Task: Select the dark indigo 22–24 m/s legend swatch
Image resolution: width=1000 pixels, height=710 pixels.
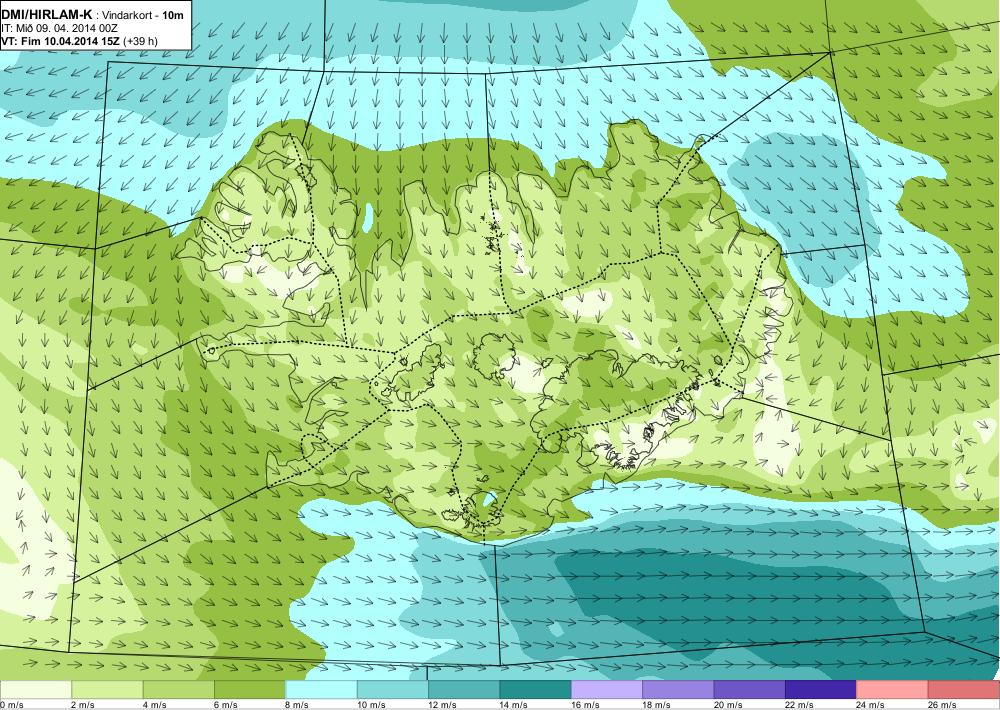Action: pos(821,689)
